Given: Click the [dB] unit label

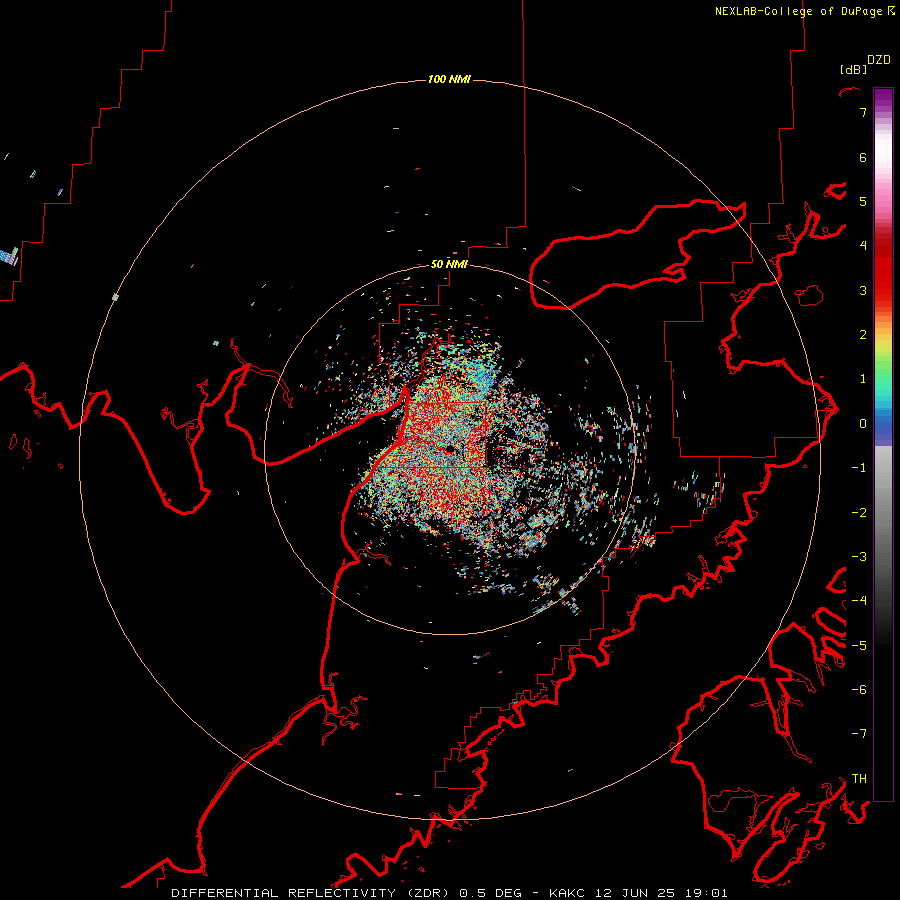Looking at the screenshot, I should point(853,69).
